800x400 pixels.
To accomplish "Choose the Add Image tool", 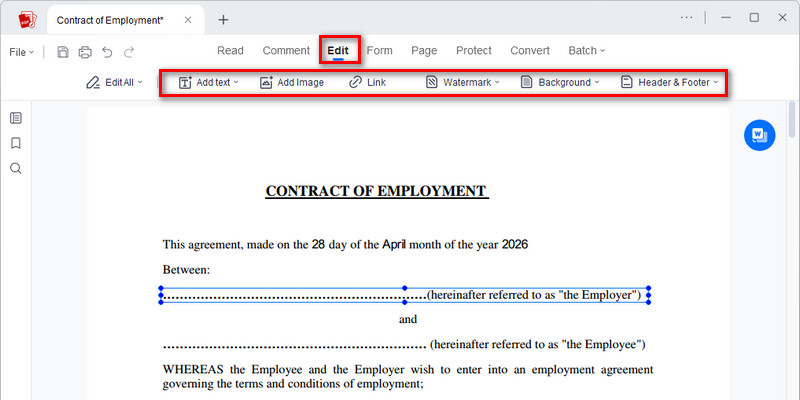I will click(291, 82).
